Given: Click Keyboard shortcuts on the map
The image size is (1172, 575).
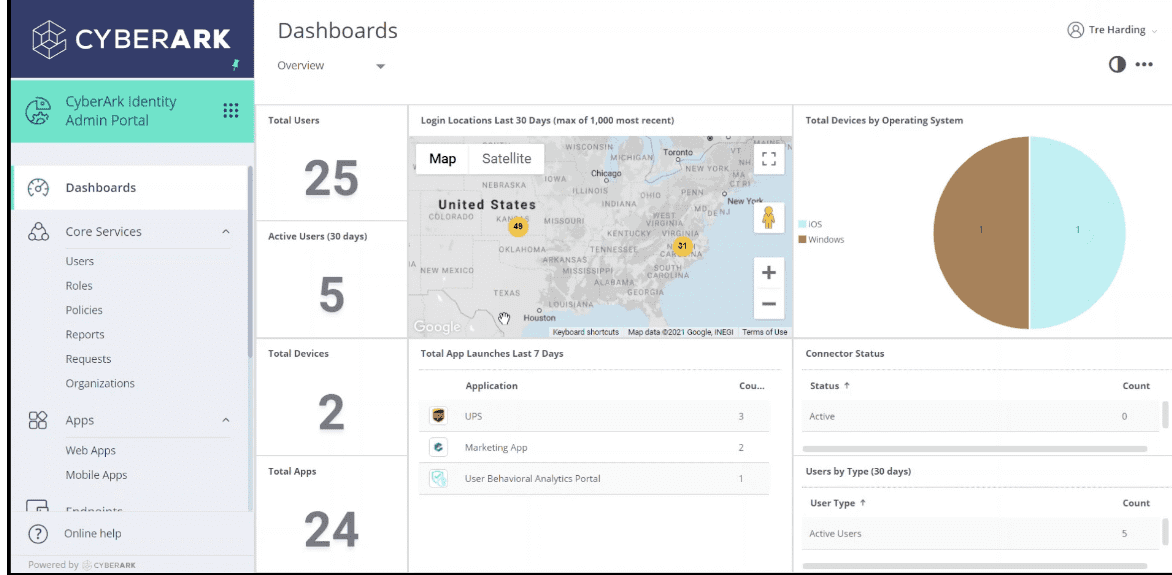Looking at the screenshot, I should click(x=585, y=332).
